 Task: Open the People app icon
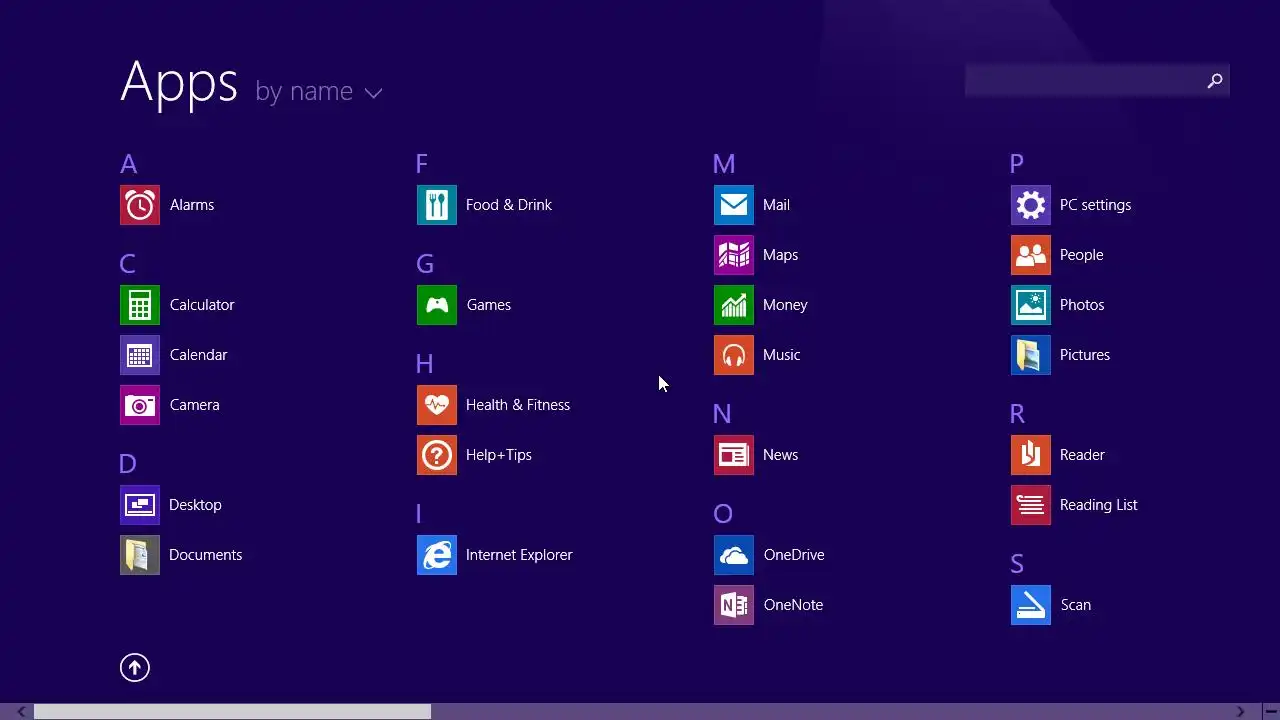1031,255
